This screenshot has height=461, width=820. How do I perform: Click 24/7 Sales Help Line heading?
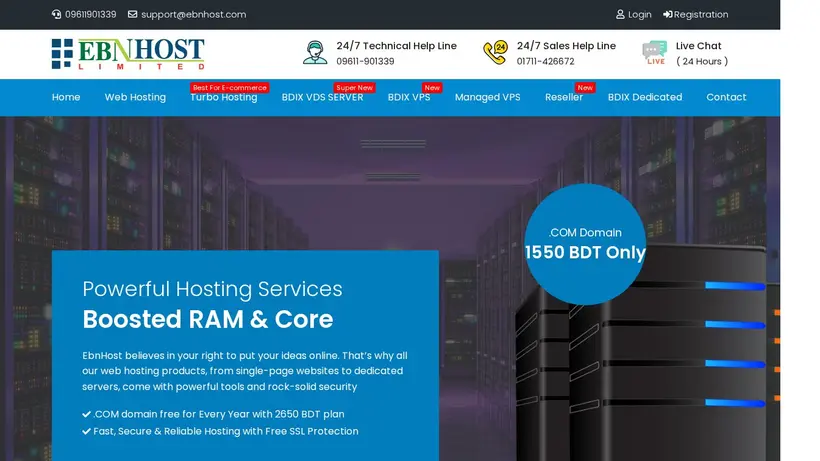point(566,46)
